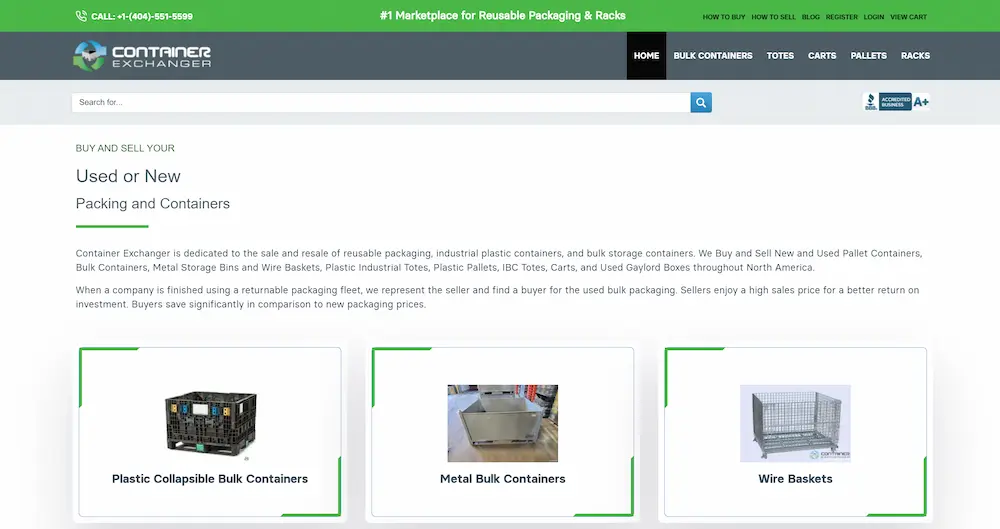The height and width of the screenshot is (529, 1000).
Task: Click the 'Packing and Containers' subheading
Action: tap(153, 204)
